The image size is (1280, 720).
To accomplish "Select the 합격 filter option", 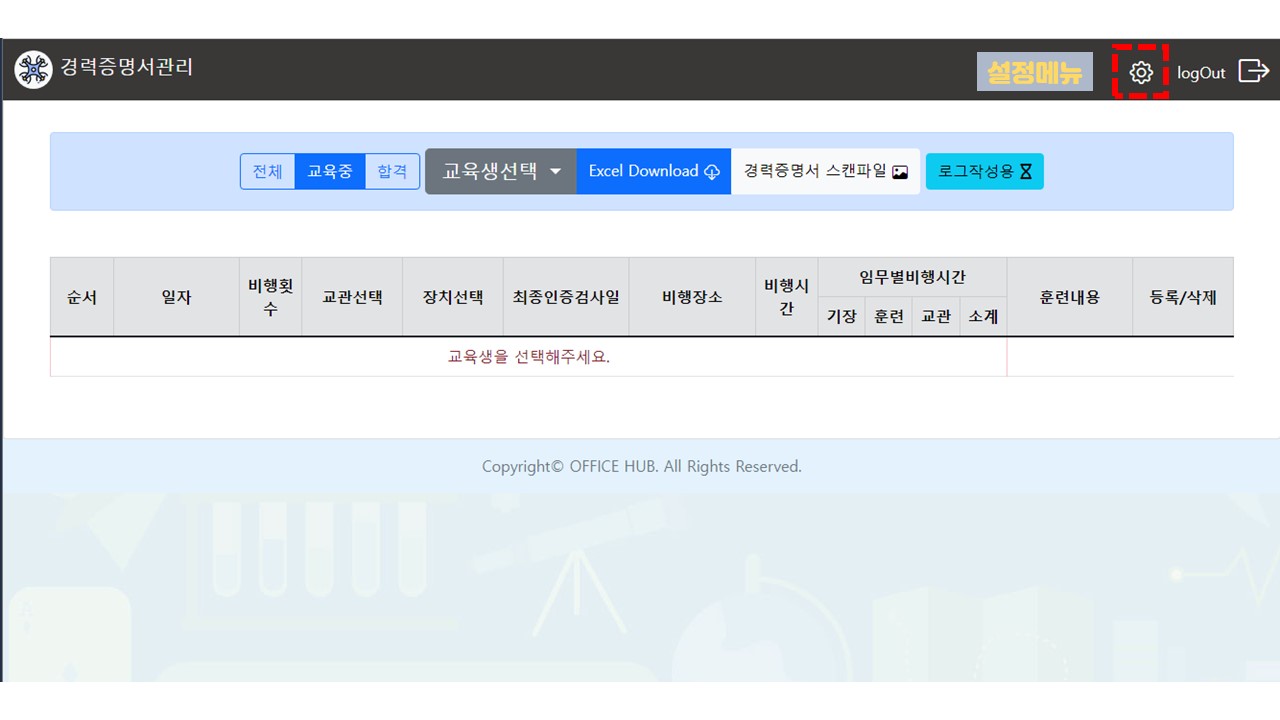I will [392, 171].
